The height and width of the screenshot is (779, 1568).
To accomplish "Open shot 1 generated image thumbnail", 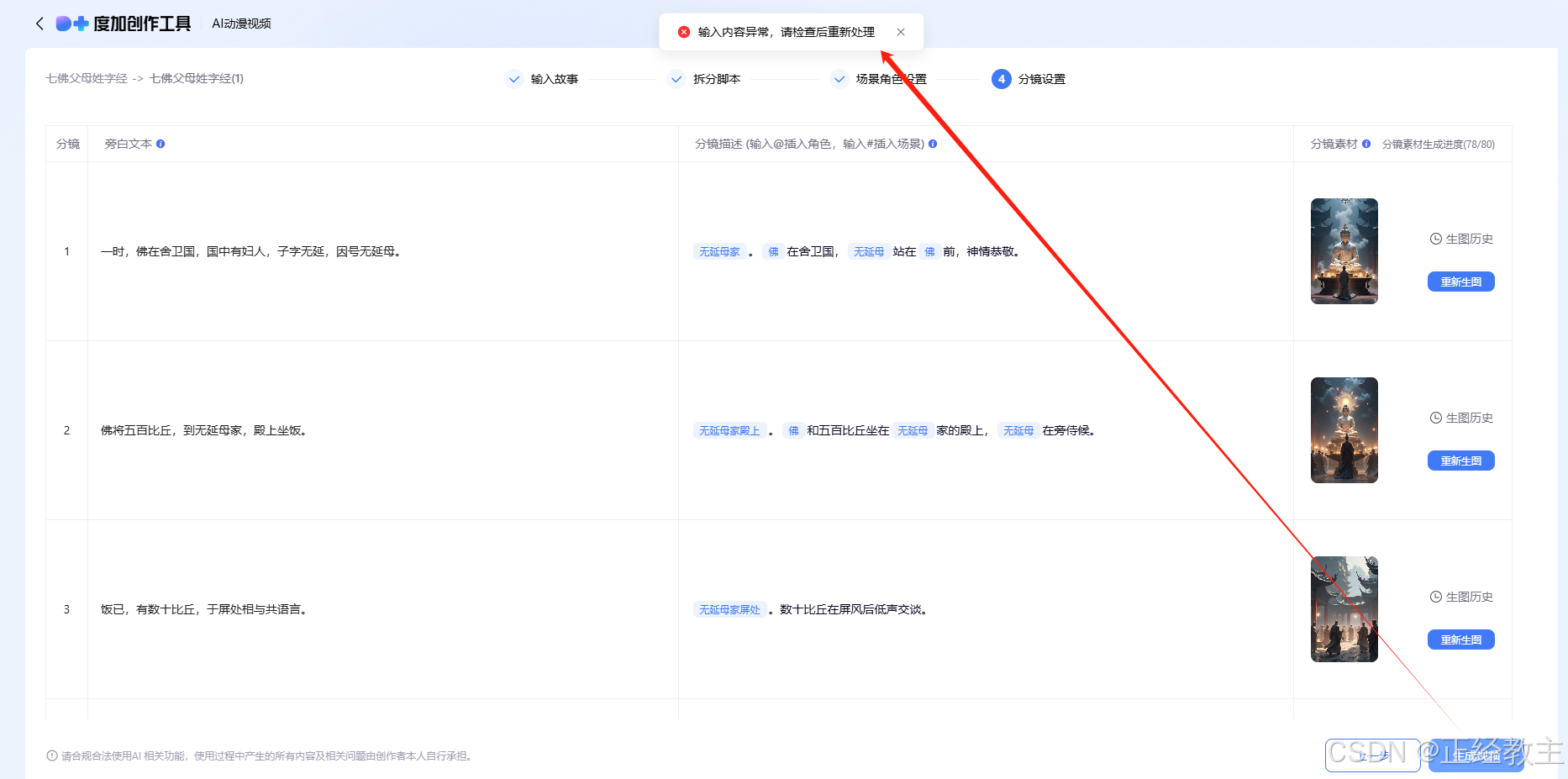I will click(x=1344, y=251).
